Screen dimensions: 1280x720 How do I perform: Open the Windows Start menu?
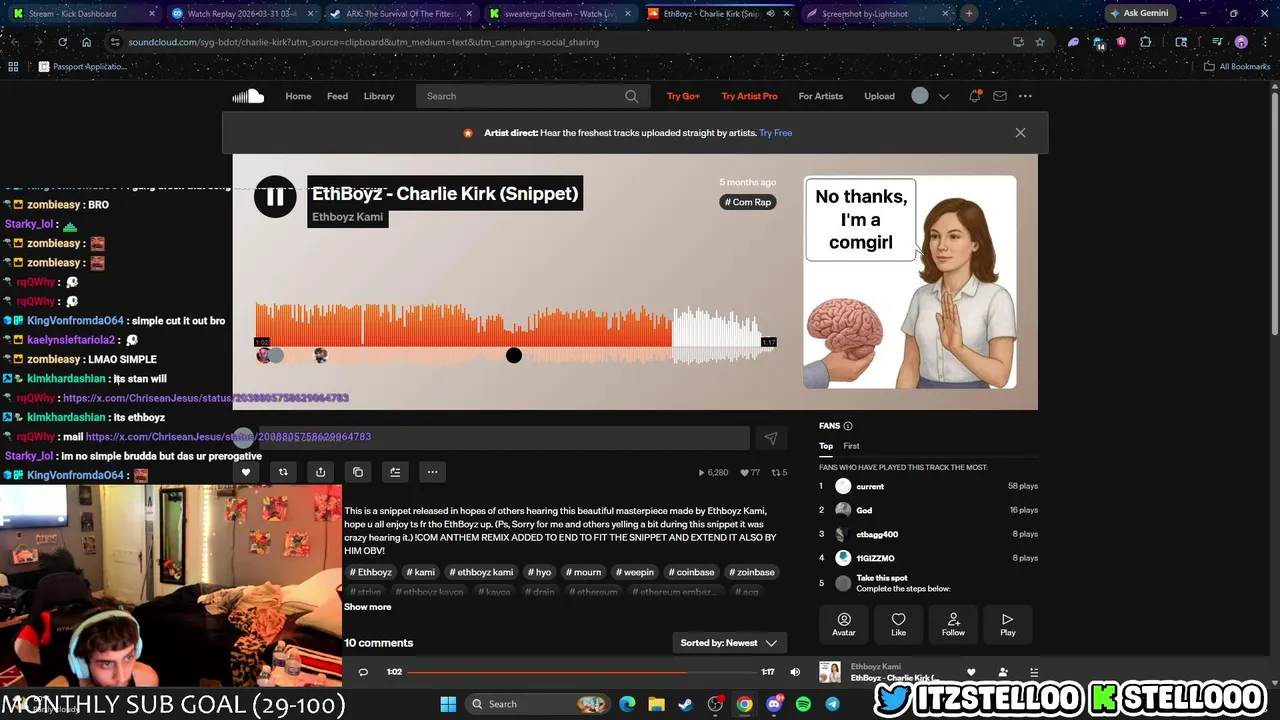tap(448, 704)
